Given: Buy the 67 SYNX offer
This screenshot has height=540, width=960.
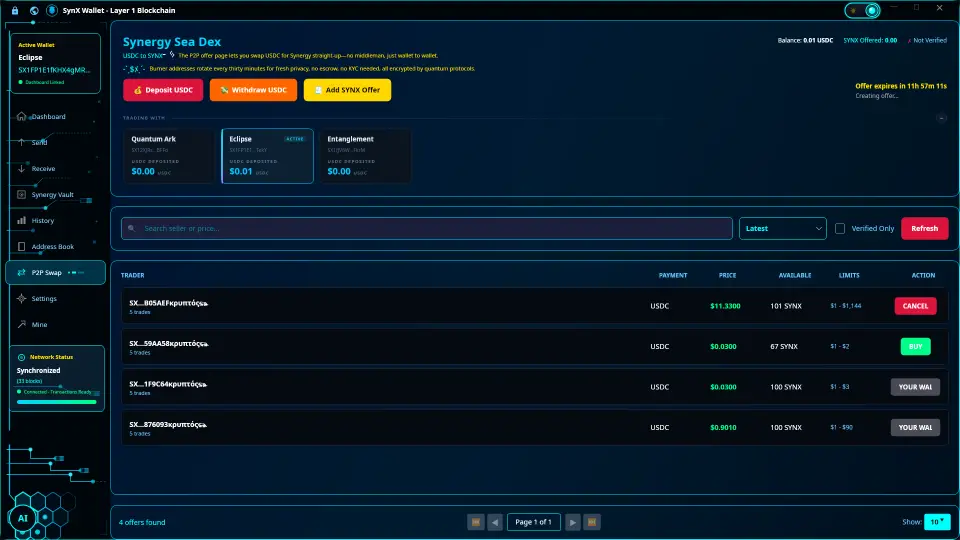Looking at the screenshot, I should coord(915,347).
